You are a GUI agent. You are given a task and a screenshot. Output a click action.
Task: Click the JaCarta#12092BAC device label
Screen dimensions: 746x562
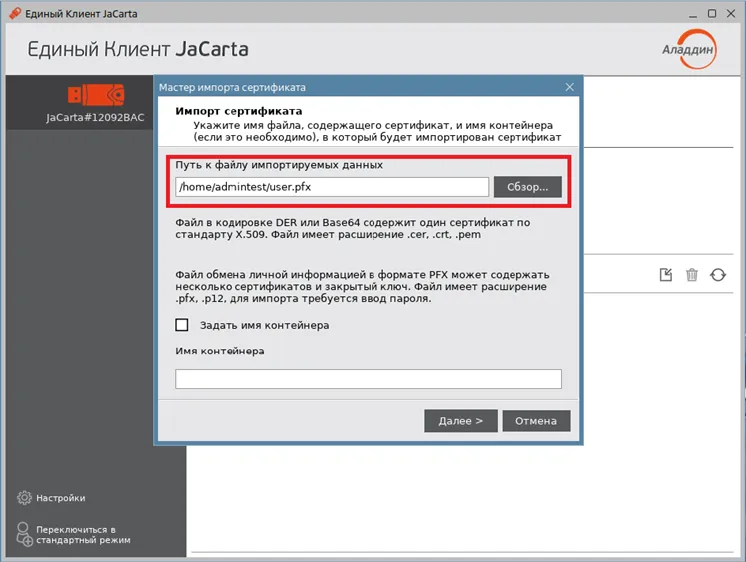tap(95, 118)
